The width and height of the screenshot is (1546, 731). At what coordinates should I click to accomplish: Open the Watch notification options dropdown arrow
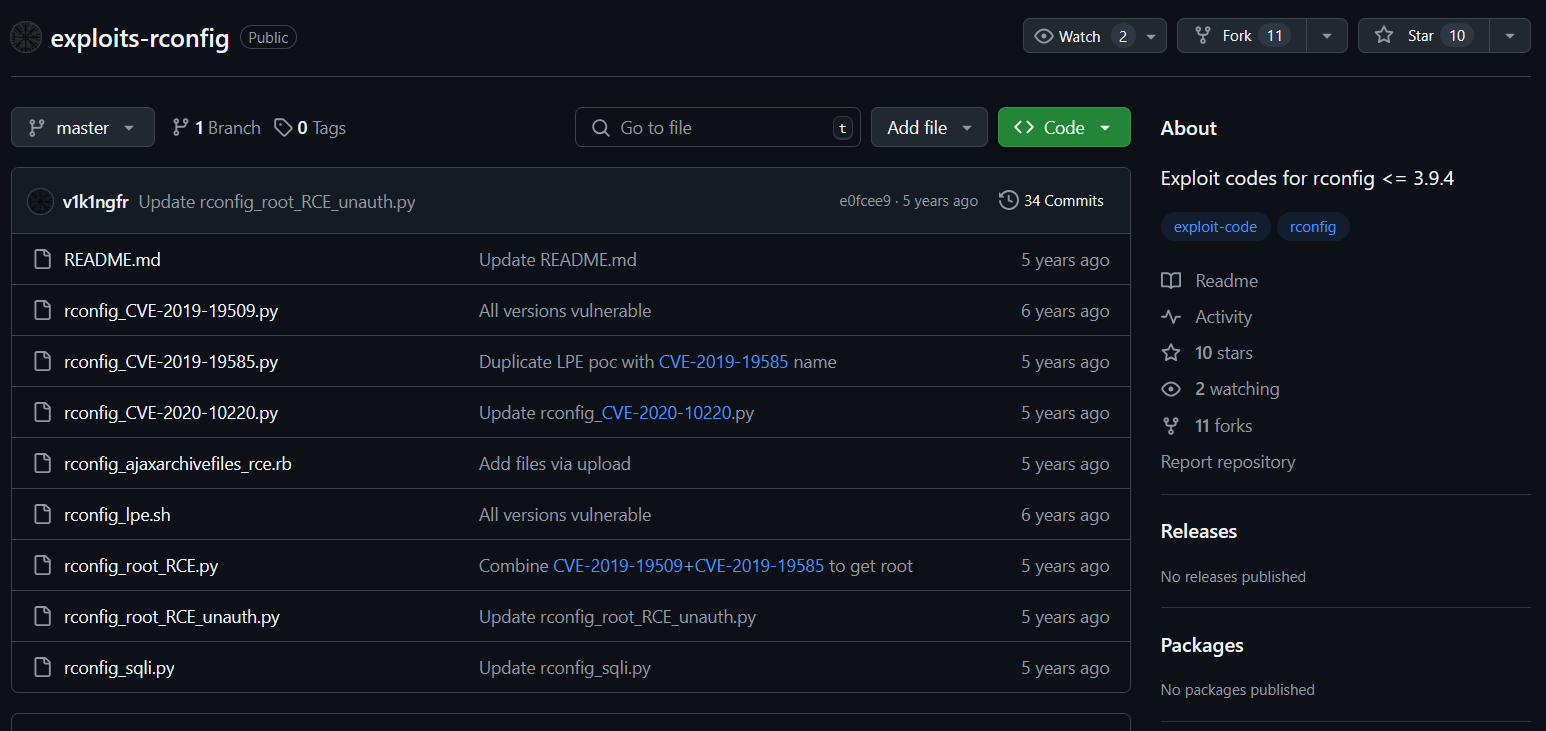(1152, 36)
